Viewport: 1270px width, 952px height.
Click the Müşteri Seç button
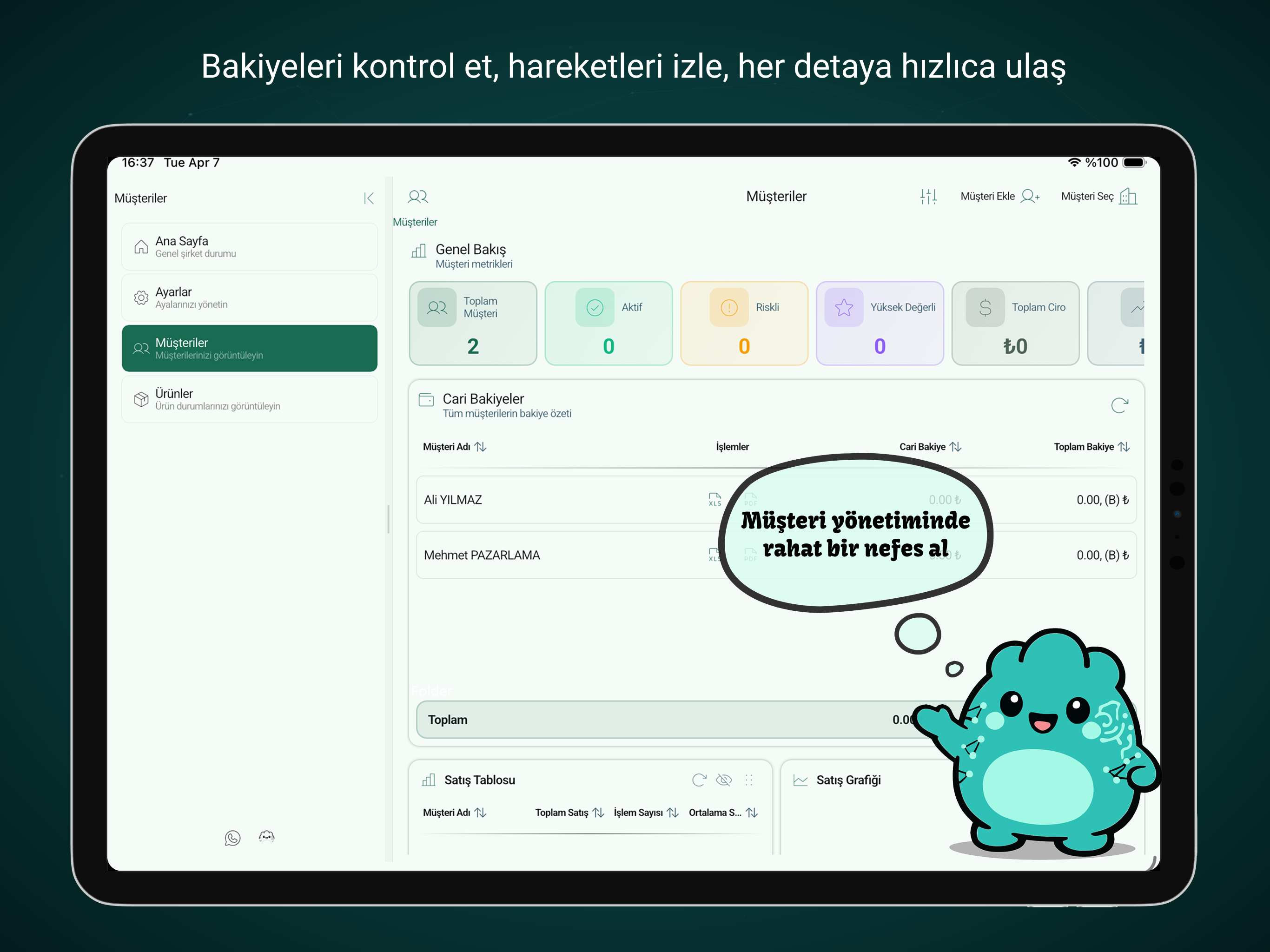click(x=1099, y=196)
